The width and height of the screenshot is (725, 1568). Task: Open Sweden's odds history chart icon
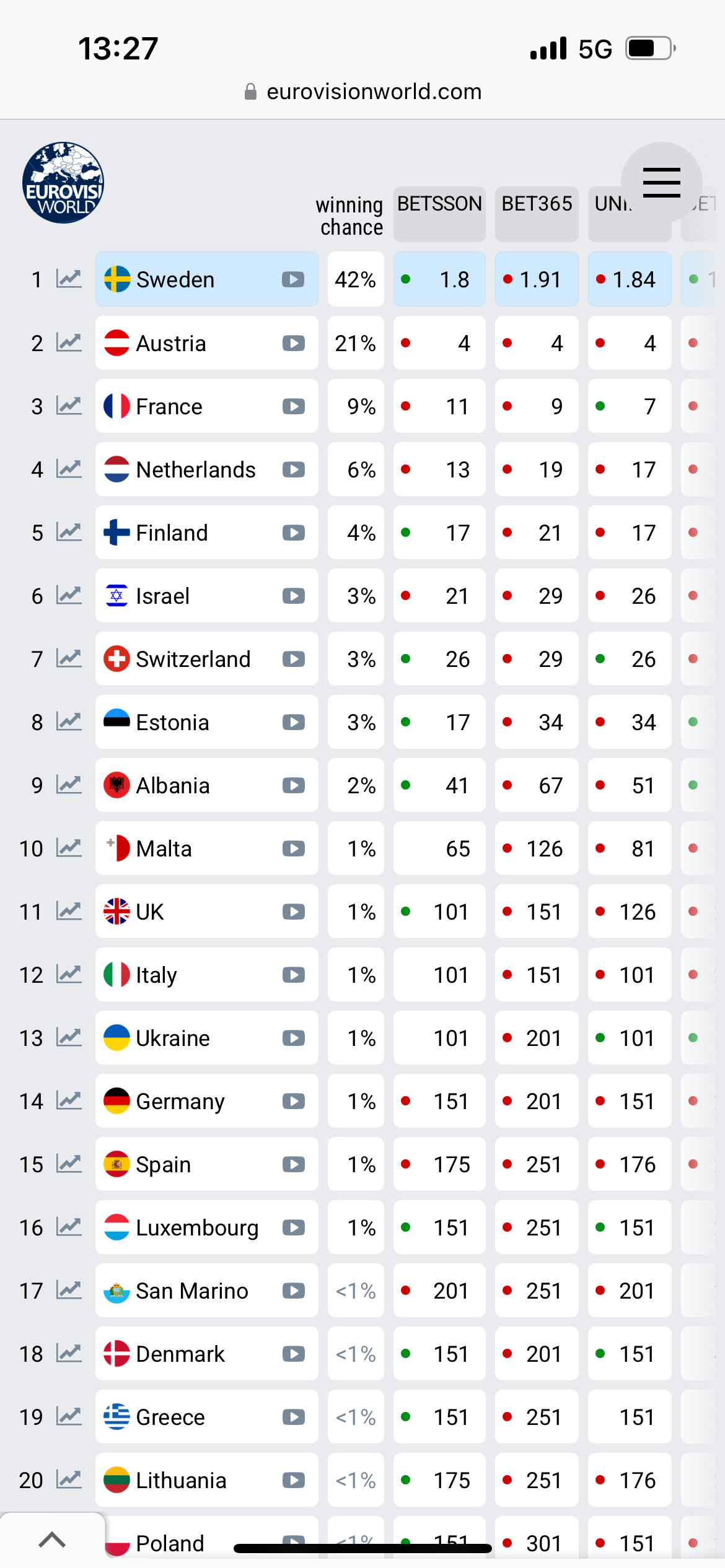pos(69,279)
